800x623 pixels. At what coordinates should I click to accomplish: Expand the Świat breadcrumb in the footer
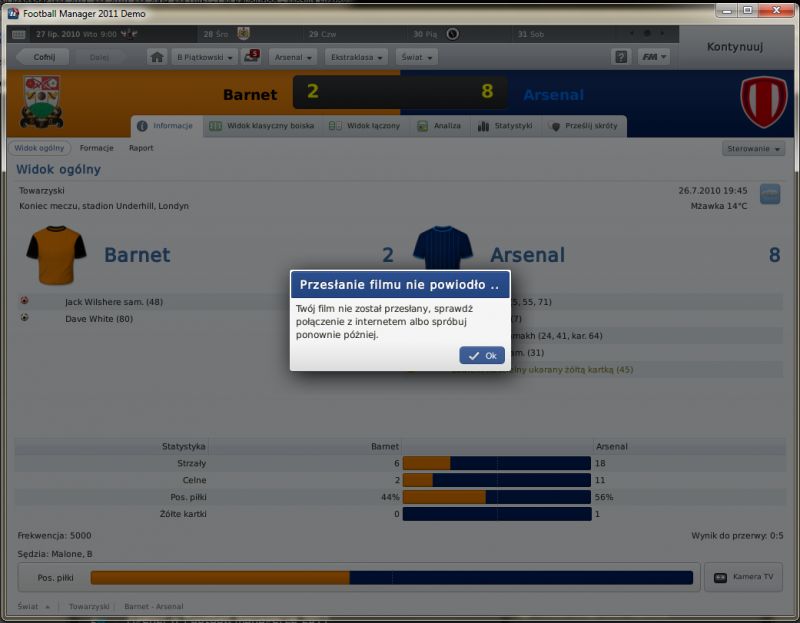pos(34,606)
